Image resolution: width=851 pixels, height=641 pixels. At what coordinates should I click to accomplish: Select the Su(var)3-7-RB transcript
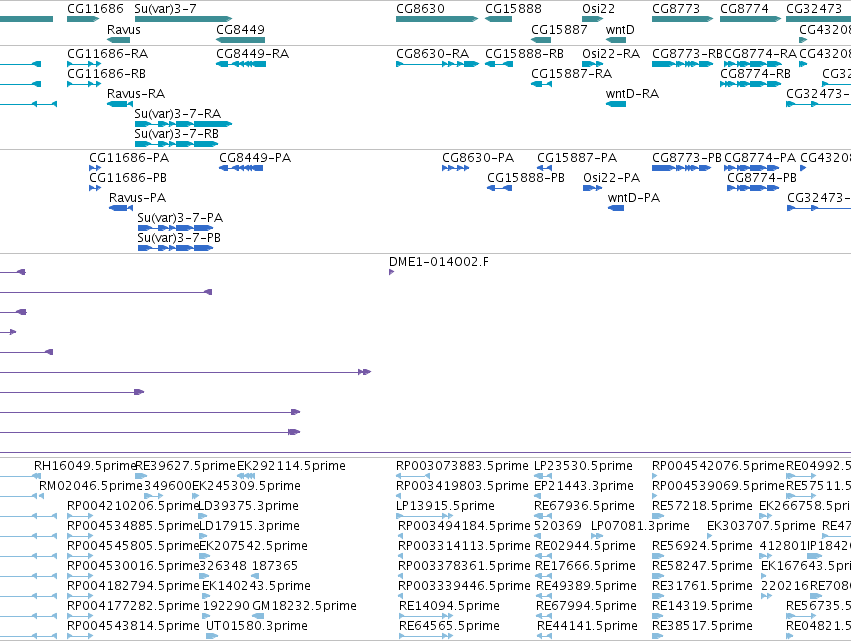[x=176, y=144]
